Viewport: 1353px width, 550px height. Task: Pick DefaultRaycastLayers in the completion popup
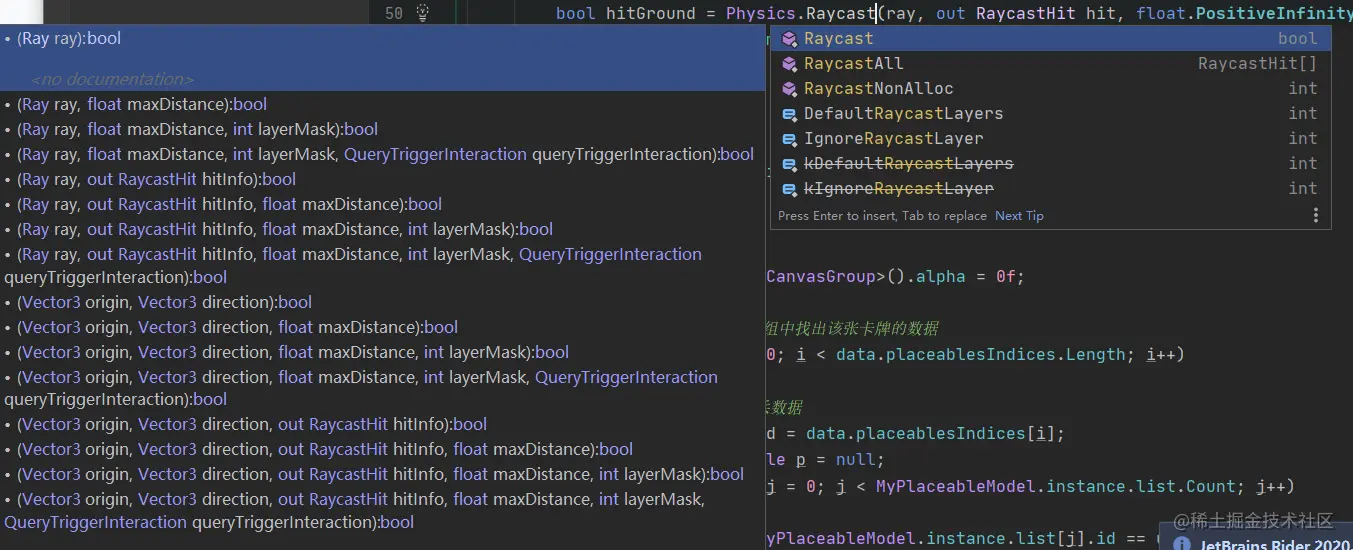[1050, 113]
